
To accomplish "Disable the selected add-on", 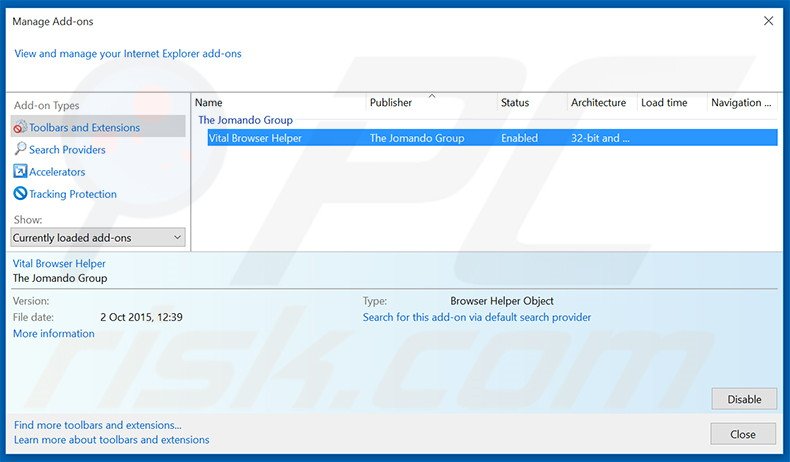I will tap(744, 399).
